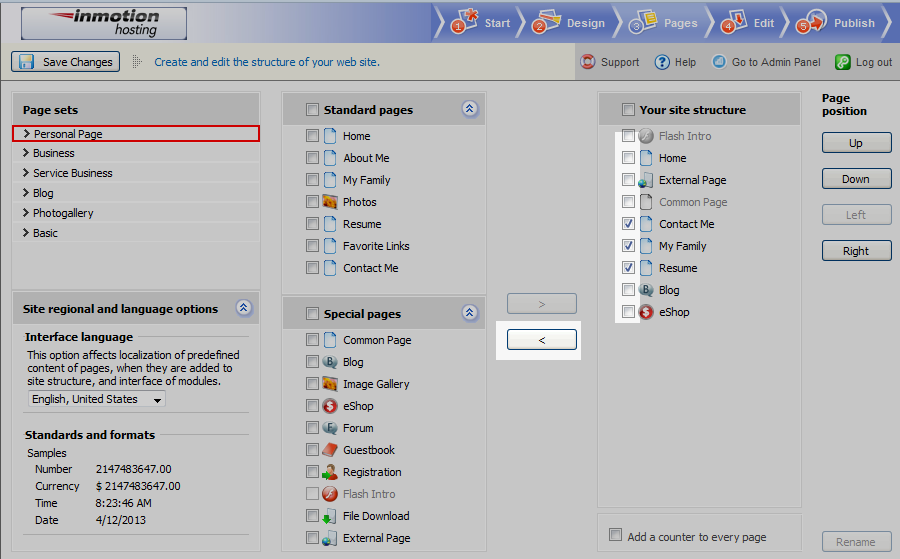
Task: Select the Business page set
Action: (x=53, y=153)
